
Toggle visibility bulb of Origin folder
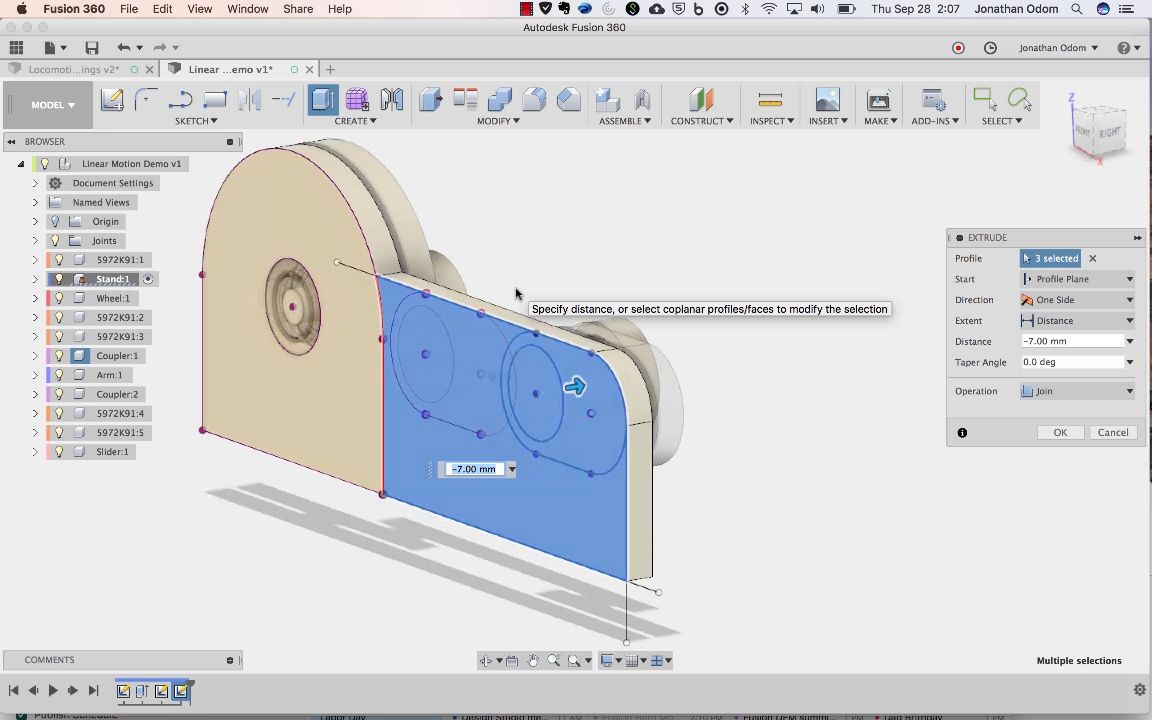click(x=55, y=221)
